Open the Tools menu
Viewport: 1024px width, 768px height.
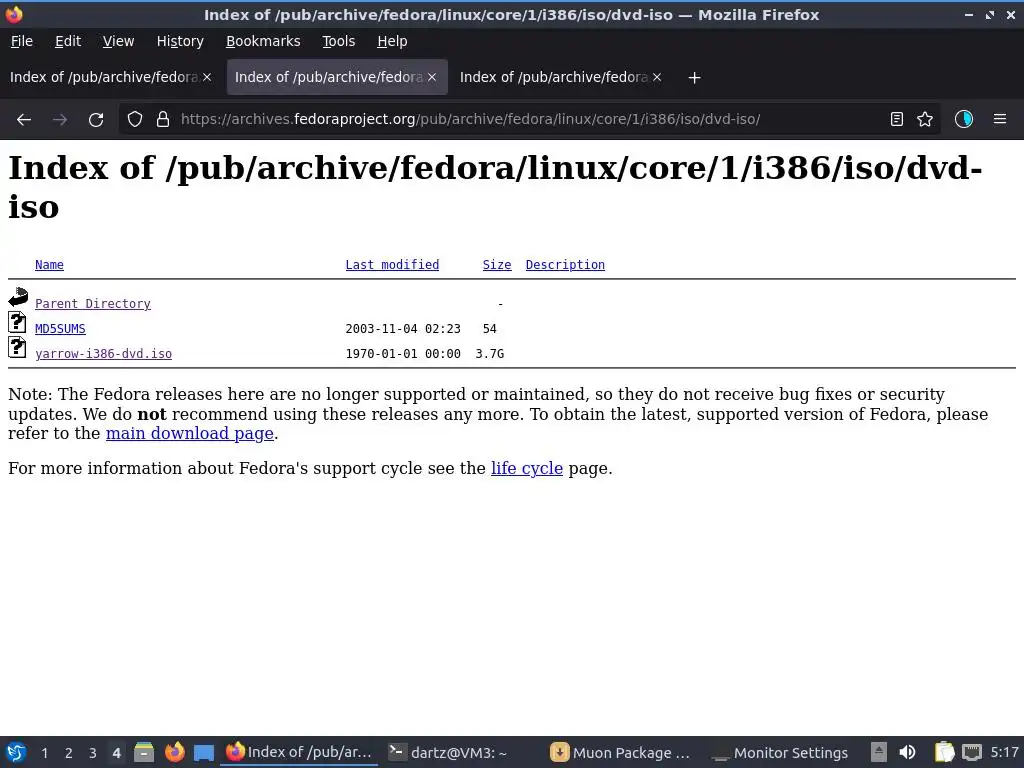[x=338, y=41]
